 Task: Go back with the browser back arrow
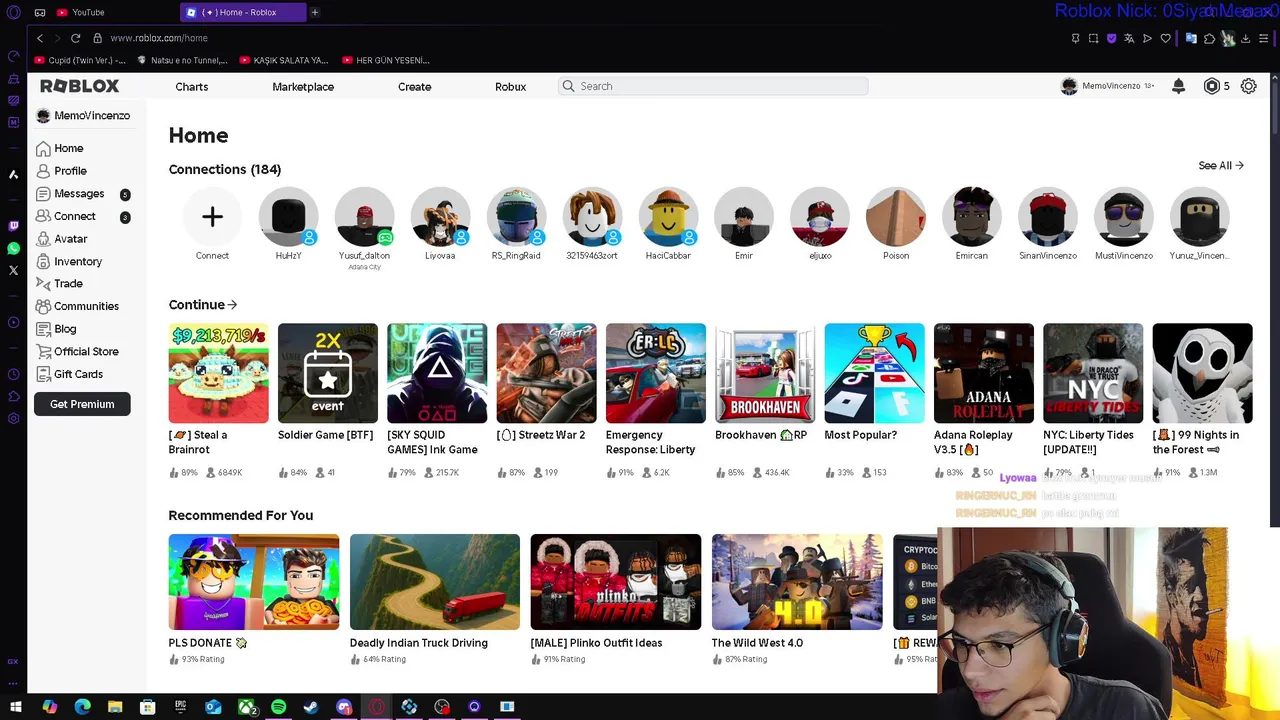[40, 38]
